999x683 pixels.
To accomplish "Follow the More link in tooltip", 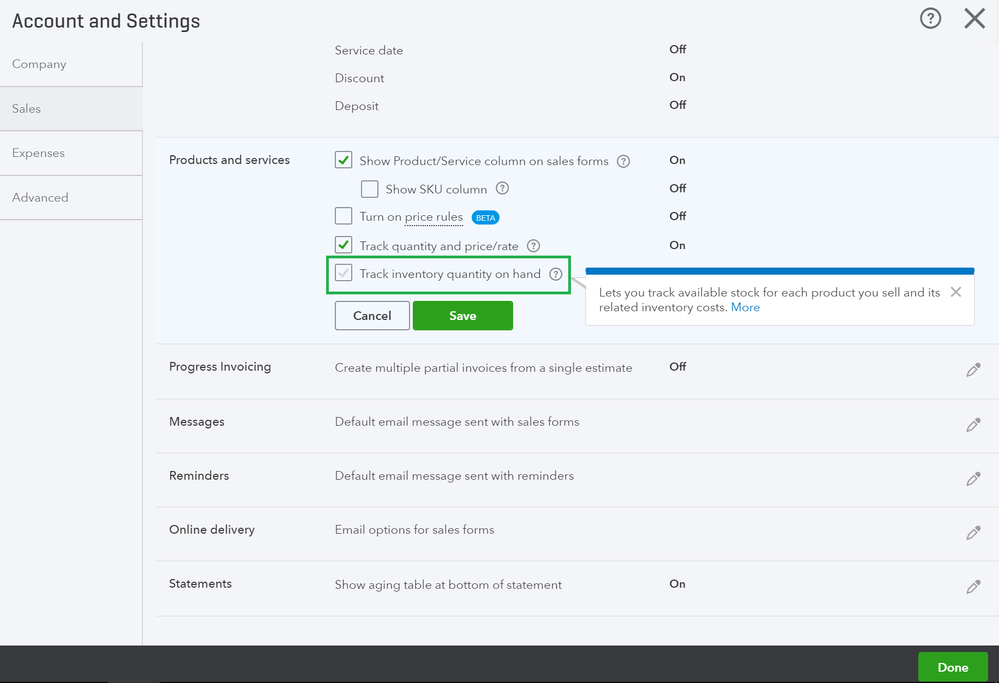I will click(x=745, y=308).
